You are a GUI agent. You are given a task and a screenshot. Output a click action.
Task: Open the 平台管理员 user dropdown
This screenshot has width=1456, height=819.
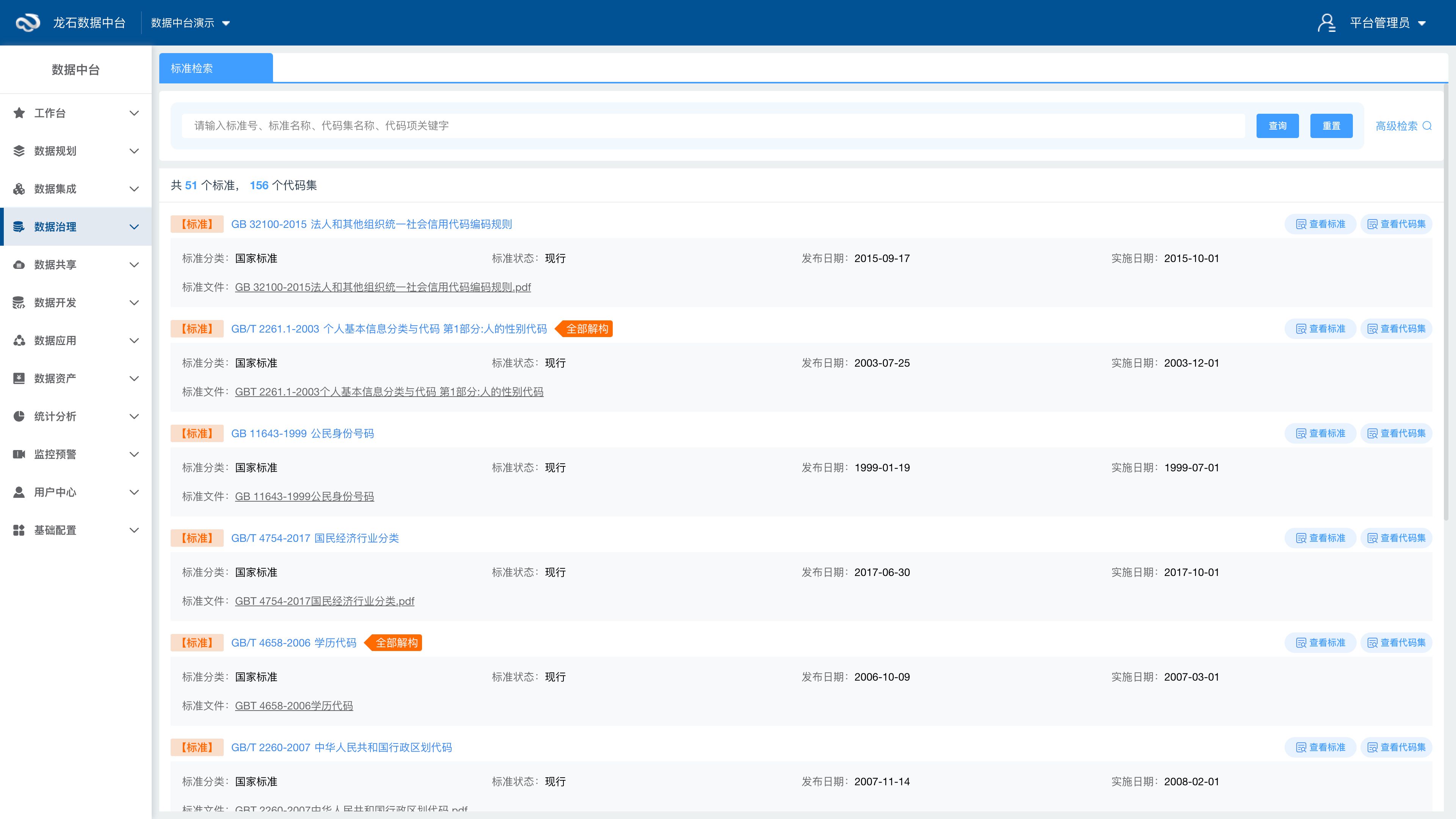[x=1387, y=23]
